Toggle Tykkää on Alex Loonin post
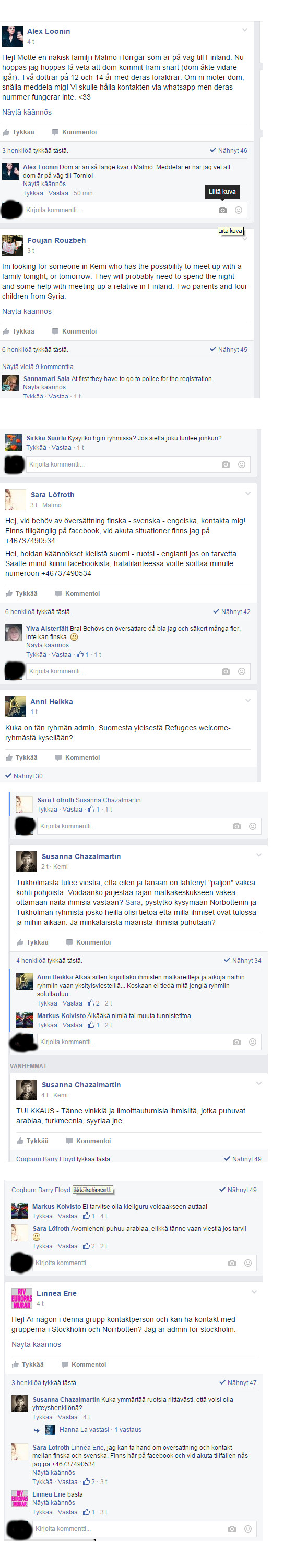The image size is (284, 1568). [x=18, y=132]
